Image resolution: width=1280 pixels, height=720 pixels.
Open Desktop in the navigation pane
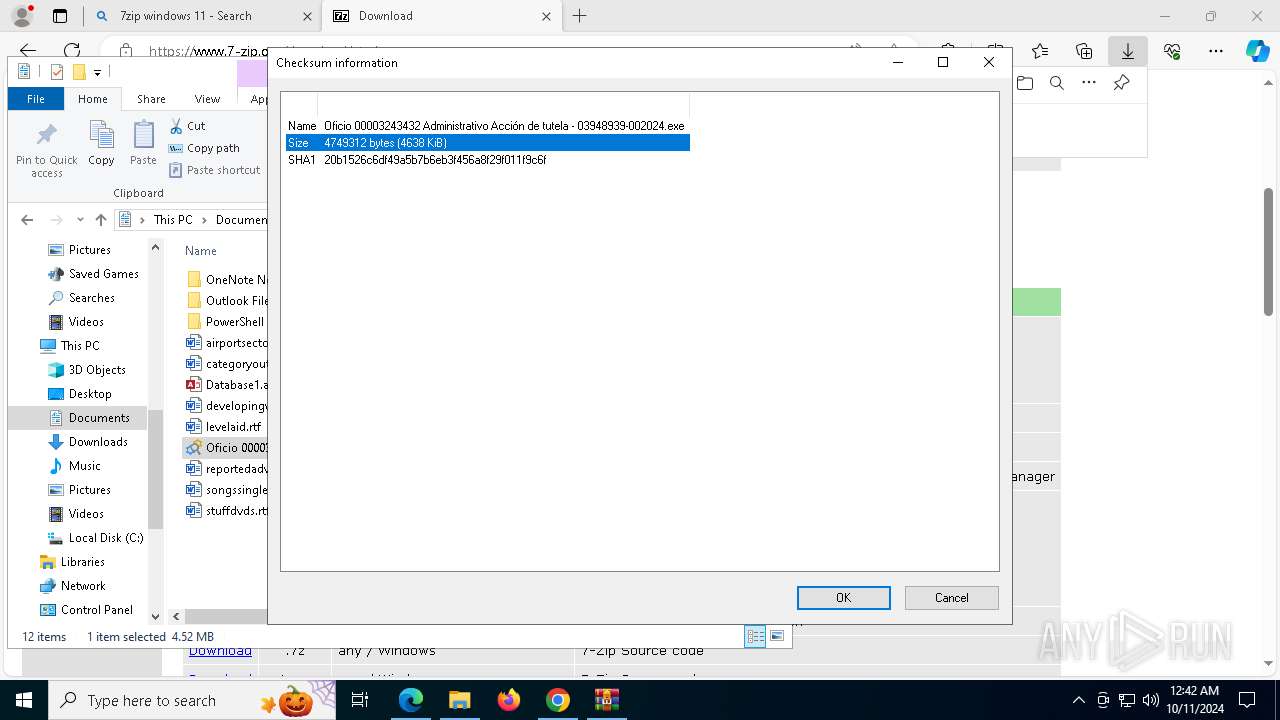90,394
